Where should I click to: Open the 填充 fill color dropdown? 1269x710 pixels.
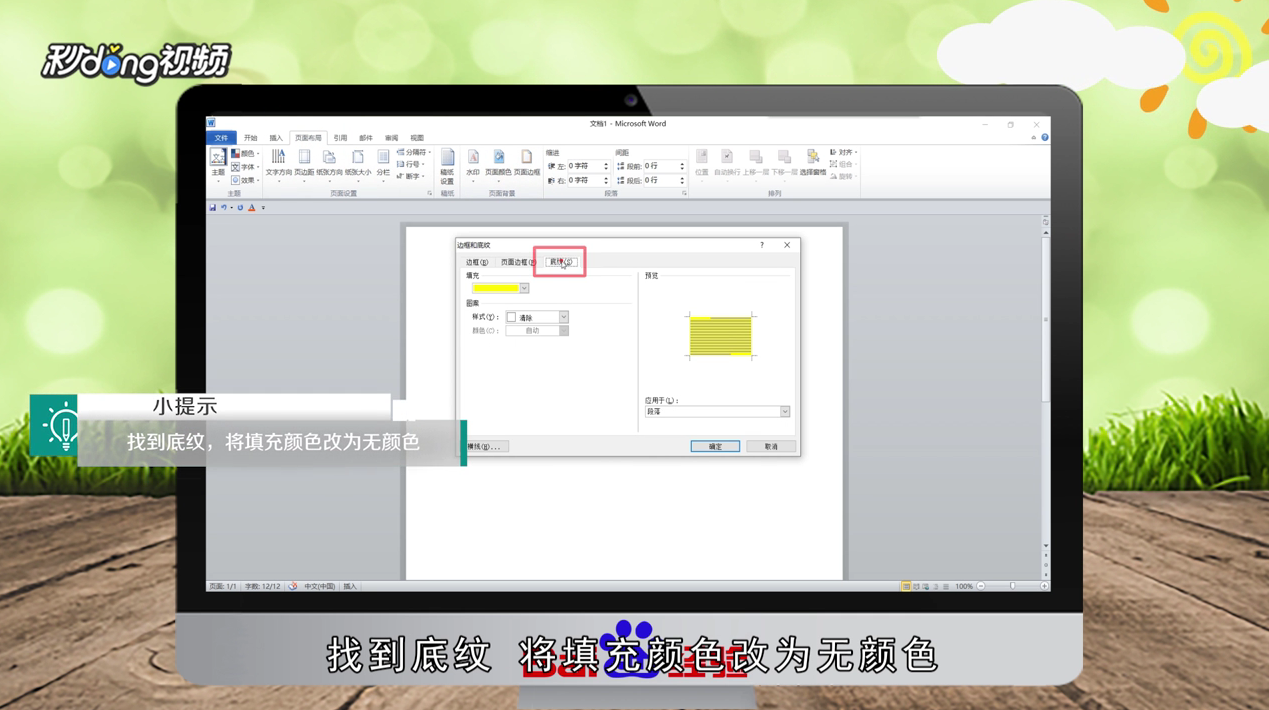click(x=524, y=288)
